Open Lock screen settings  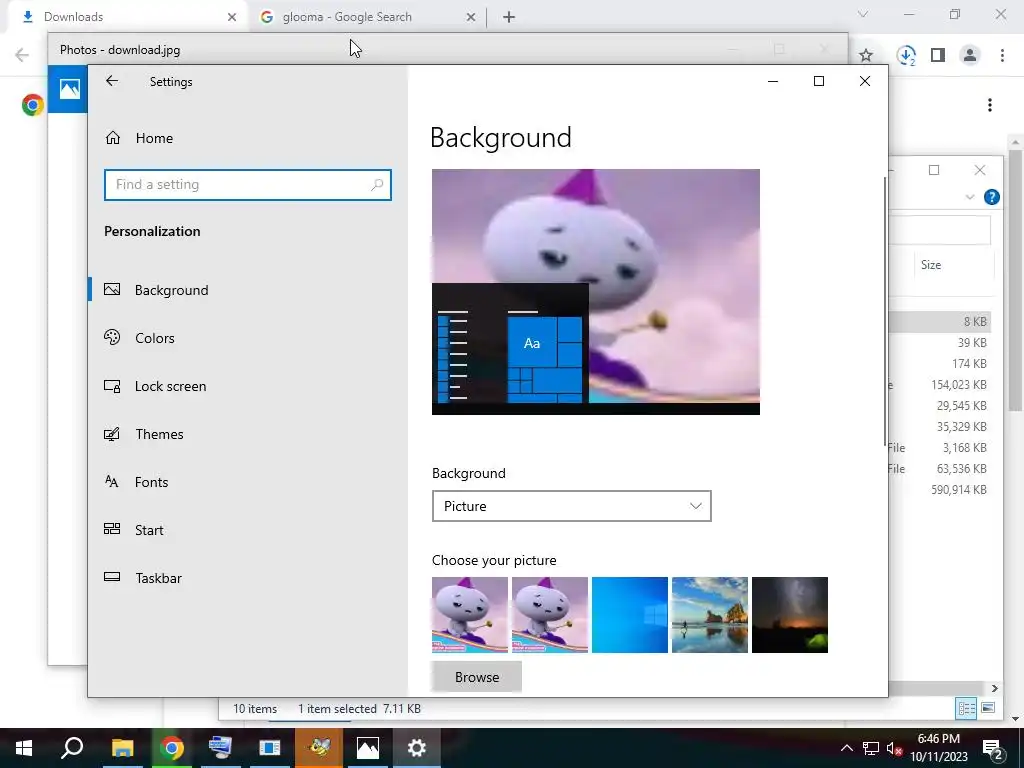click(x=170, y=386)
